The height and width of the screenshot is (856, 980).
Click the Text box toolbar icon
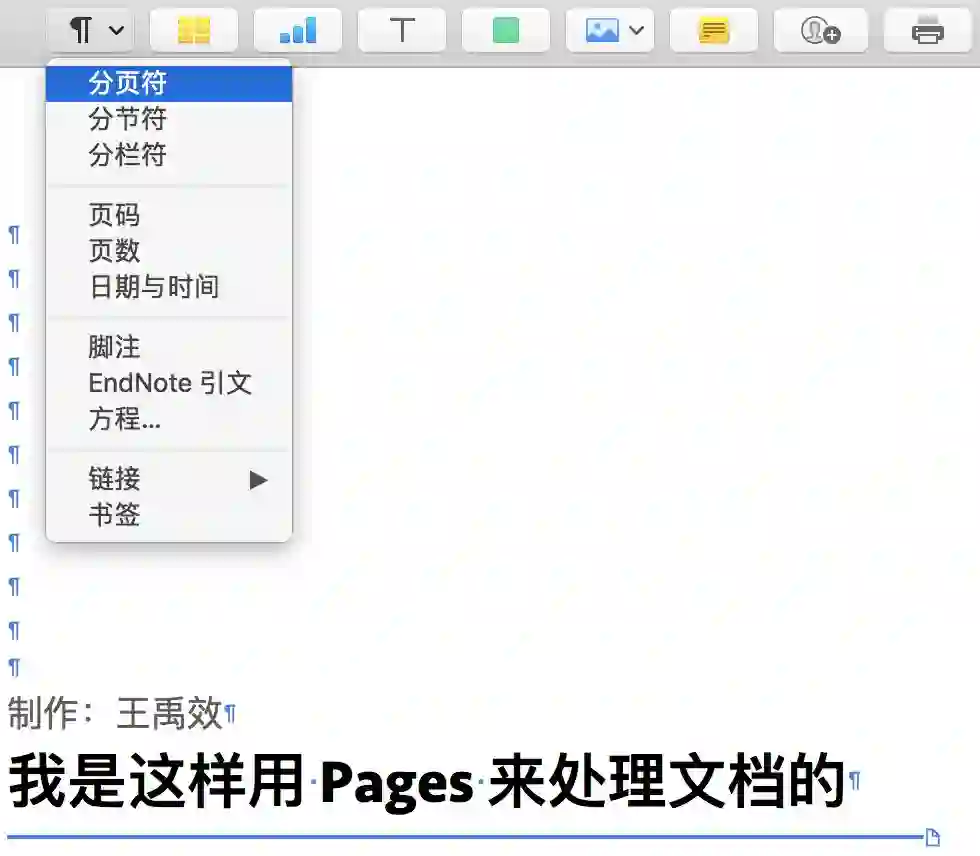pos(402,30)
